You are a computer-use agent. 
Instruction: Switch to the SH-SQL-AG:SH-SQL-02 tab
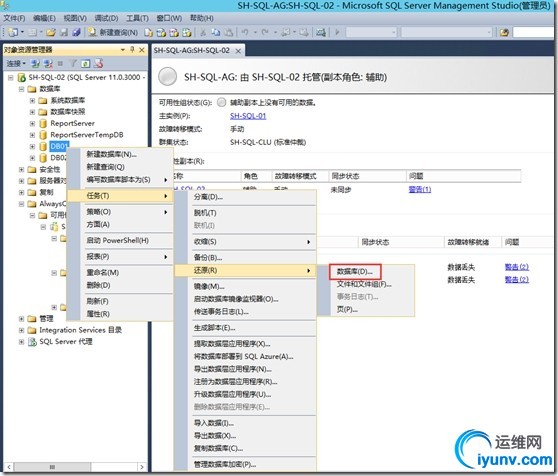point(192,51)
